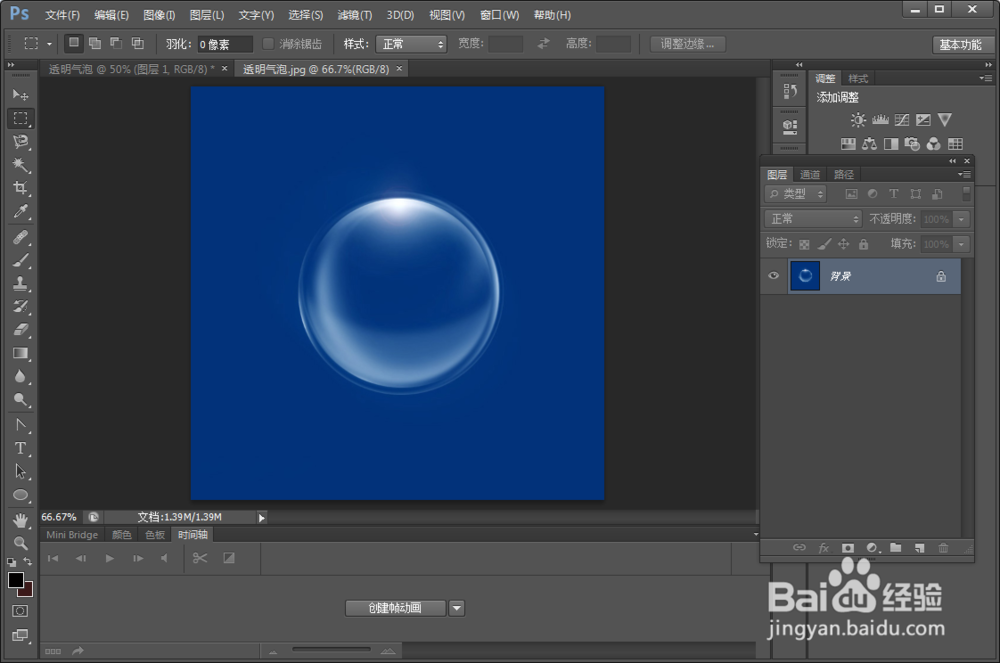Switch to the 通道 tab
This screenshot has width=1000, height=663.
coord(810,174)
